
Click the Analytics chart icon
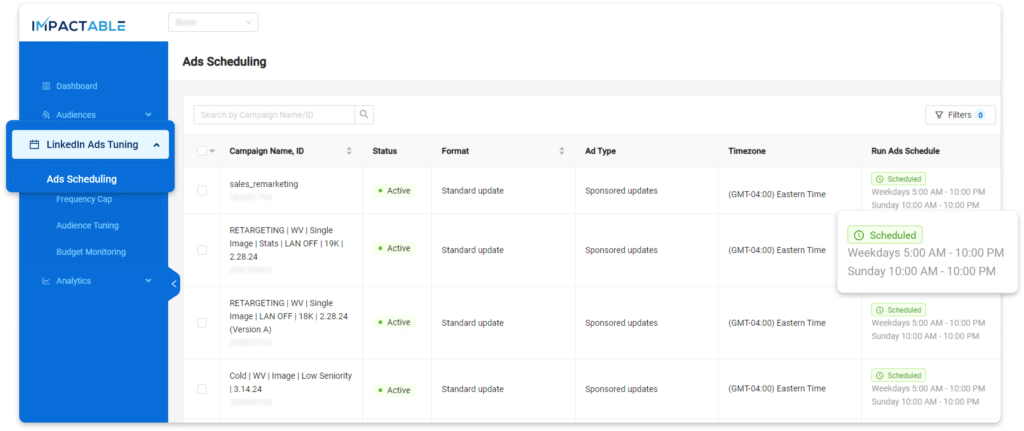[46, 281]
